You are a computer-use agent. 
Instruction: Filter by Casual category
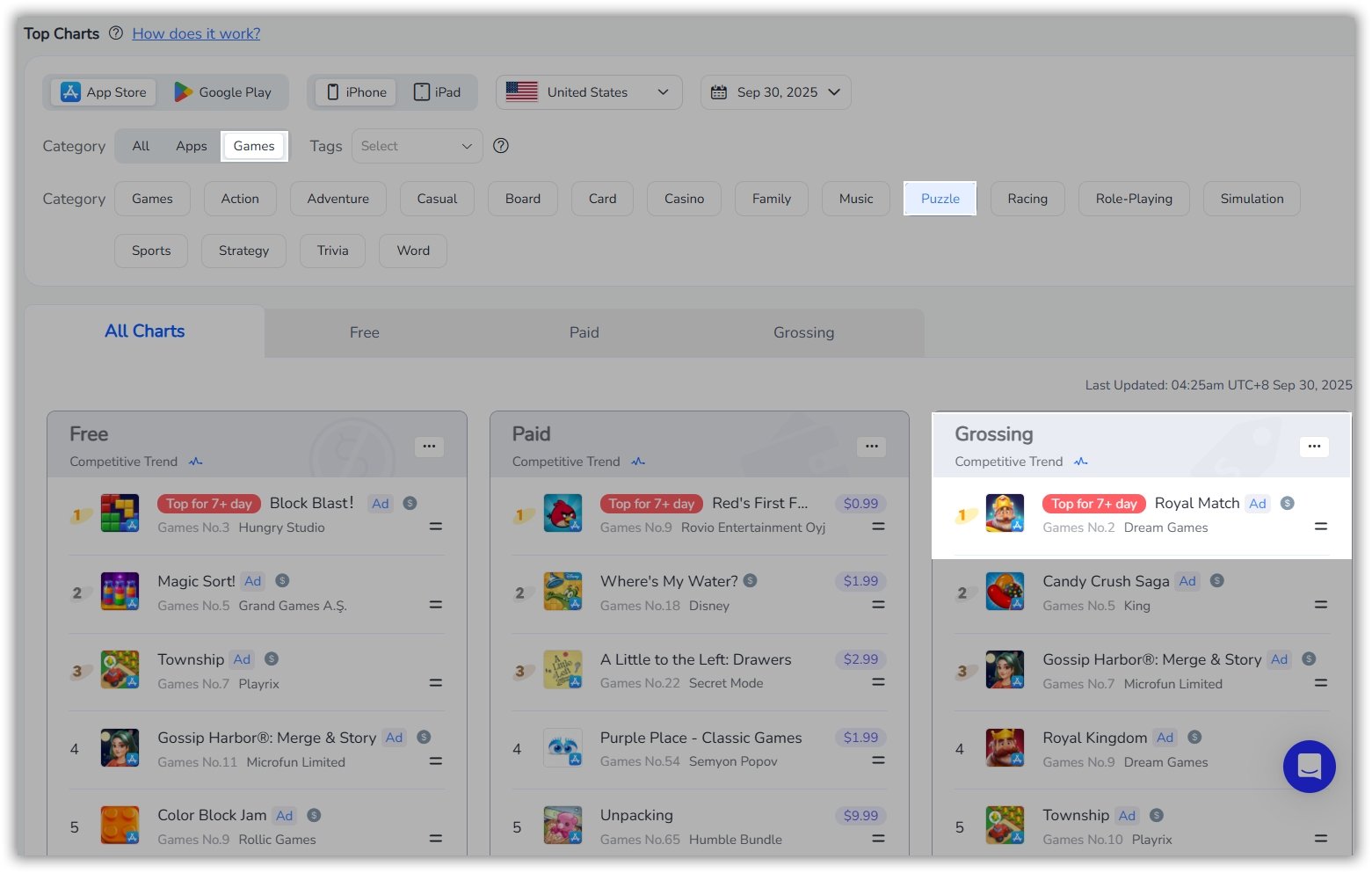[x=437, y=199]
